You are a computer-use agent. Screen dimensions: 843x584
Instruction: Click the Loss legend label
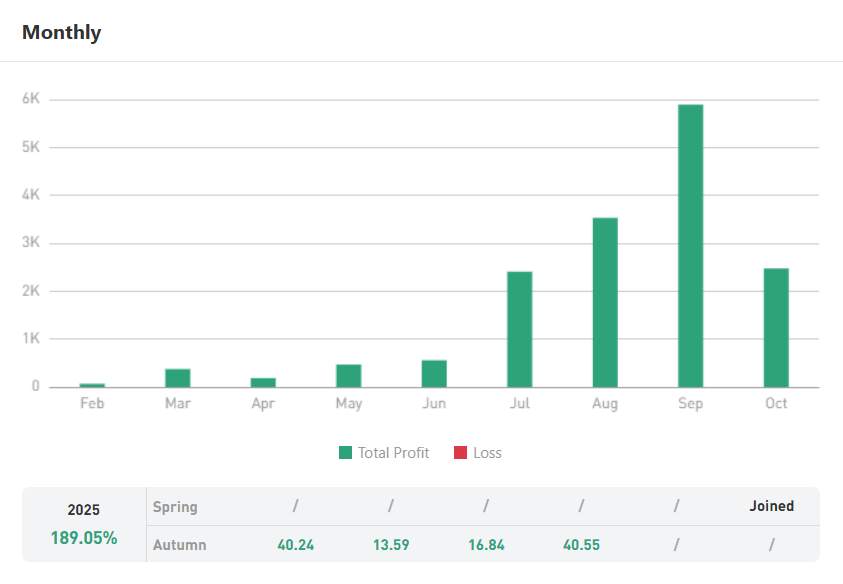487,453
